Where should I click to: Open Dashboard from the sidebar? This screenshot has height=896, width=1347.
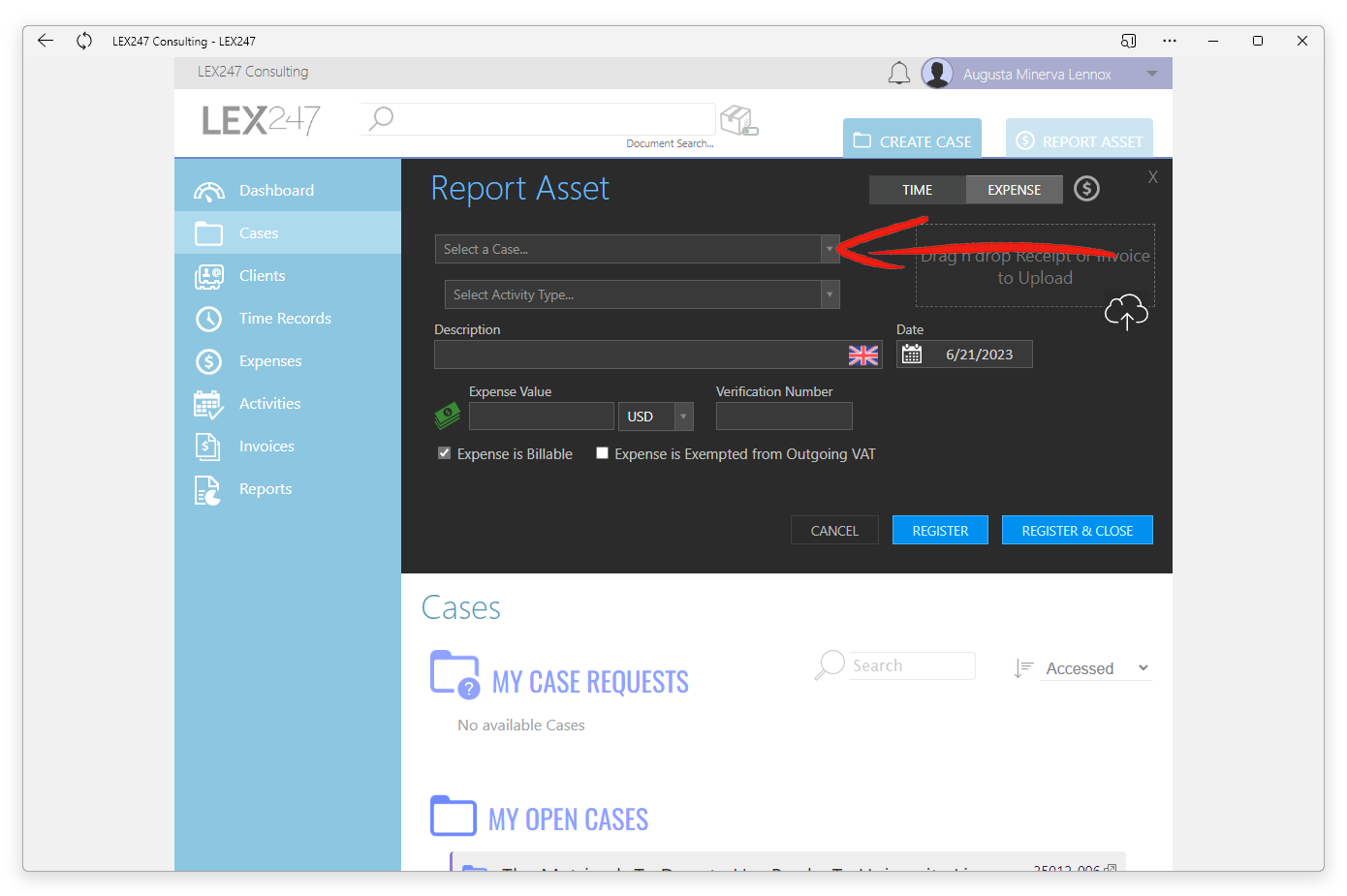click(288, 191)
